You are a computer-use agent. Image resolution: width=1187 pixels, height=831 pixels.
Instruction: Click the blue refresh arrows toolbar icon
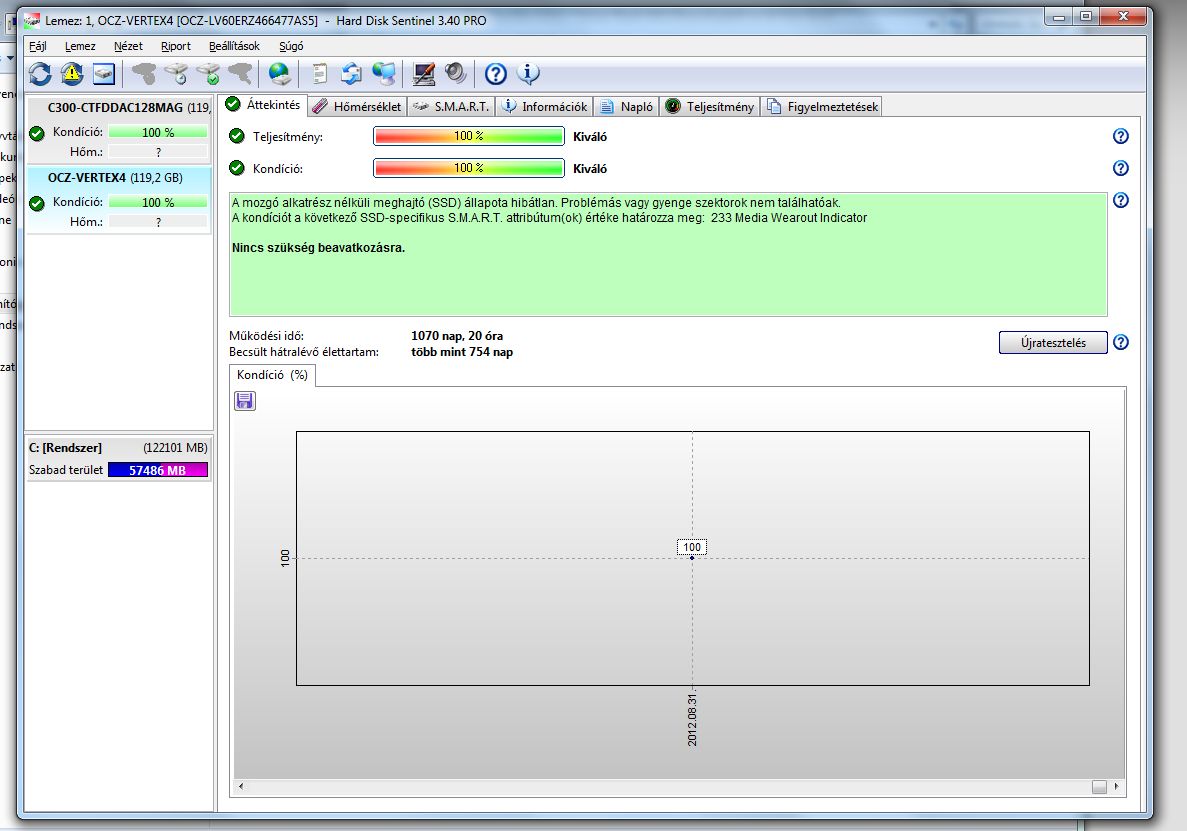pos(39,73)
